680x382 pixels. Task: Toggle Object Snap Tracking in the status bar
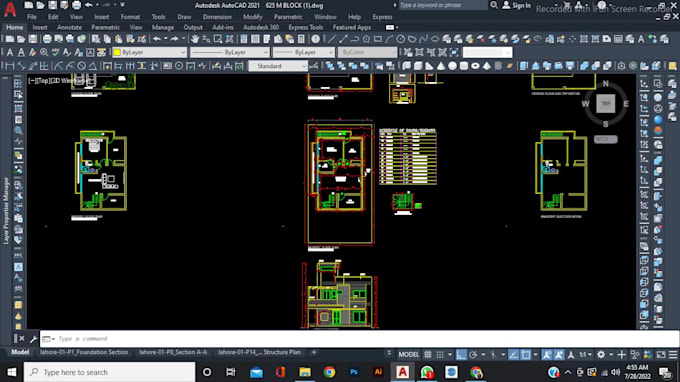click(513, 355)
